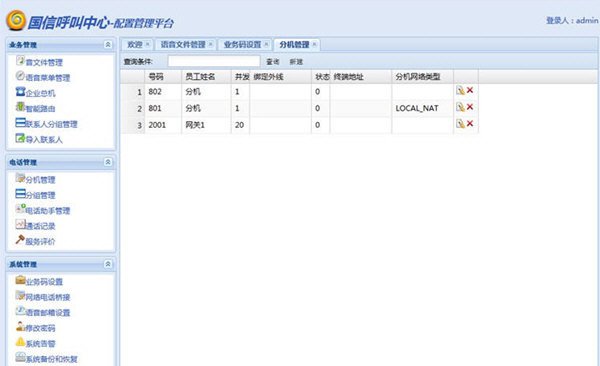
Task: Delete extension 802 with the red X
Action: (470, 90)
